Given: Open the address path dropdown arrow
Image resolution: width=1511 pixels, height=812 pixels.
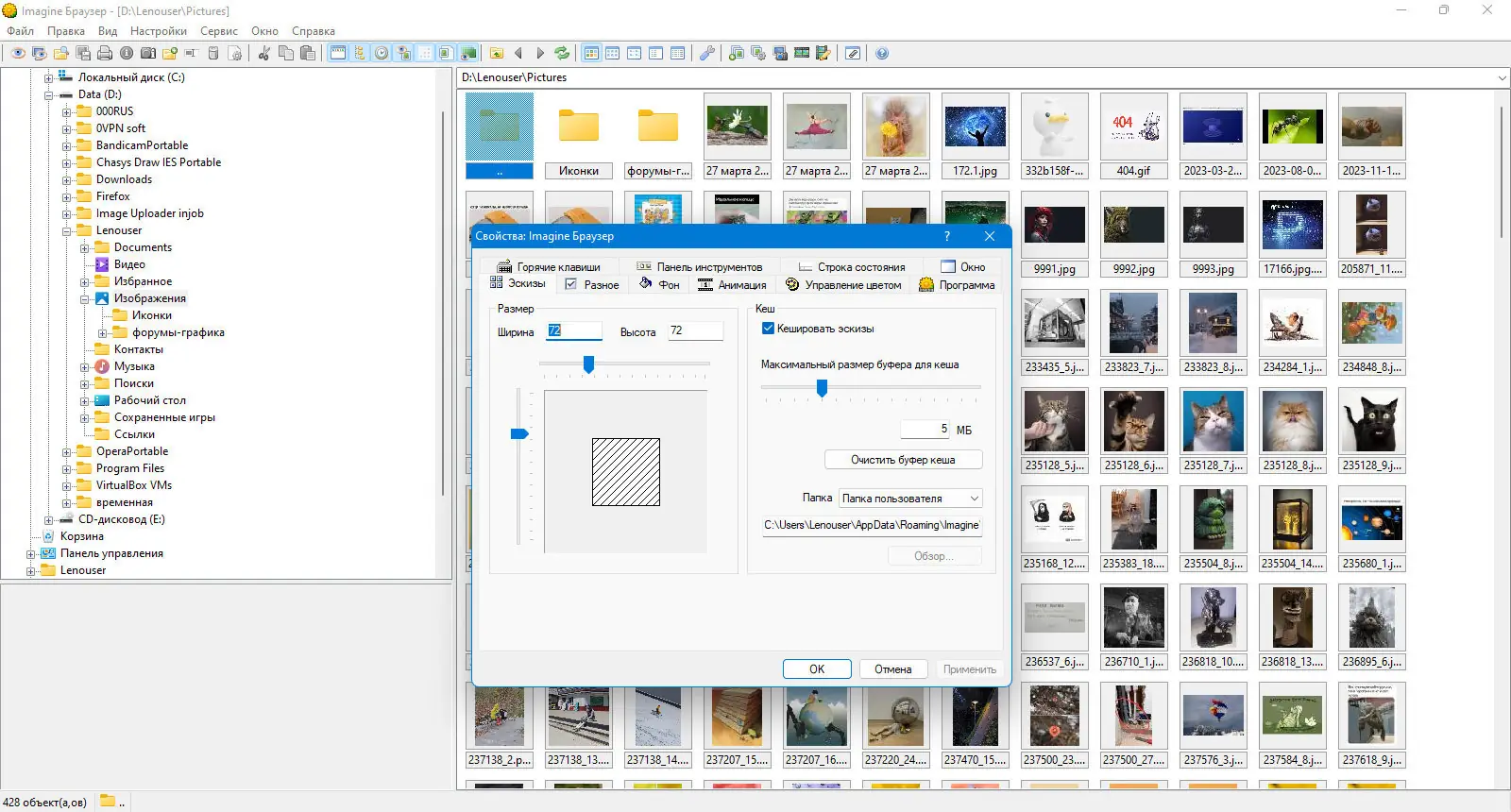Looking at the screenshot, I should (1502, 78).
